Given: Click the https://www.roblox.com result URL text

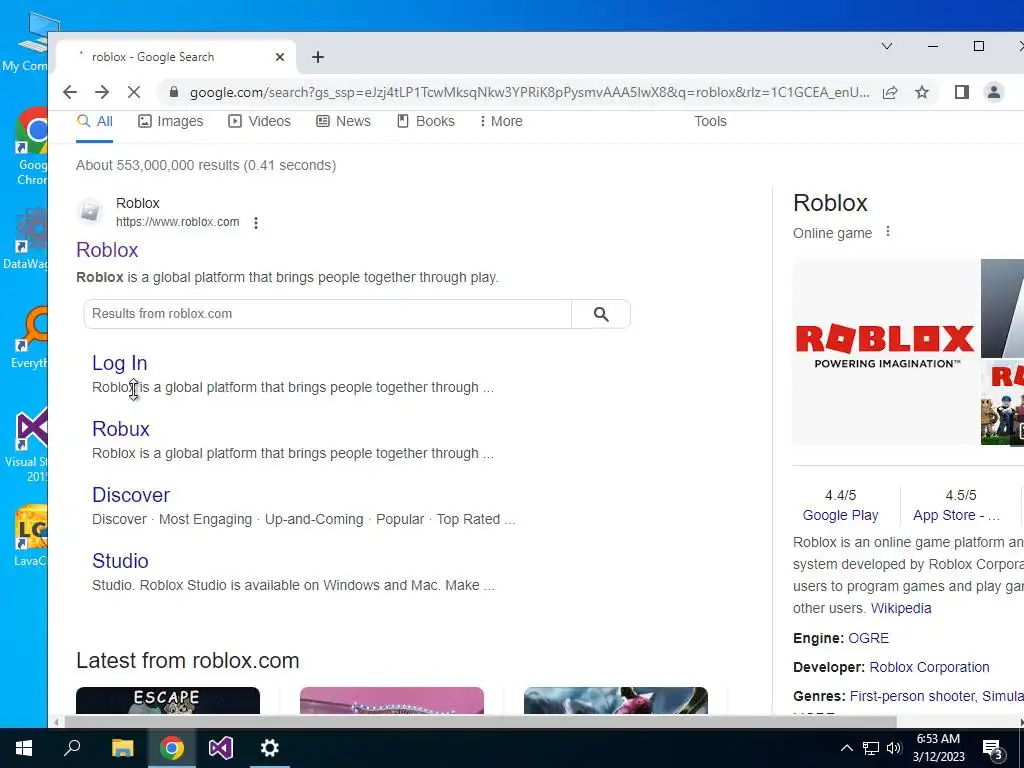Looking at the screenshot, I should (x=178, y=222).
